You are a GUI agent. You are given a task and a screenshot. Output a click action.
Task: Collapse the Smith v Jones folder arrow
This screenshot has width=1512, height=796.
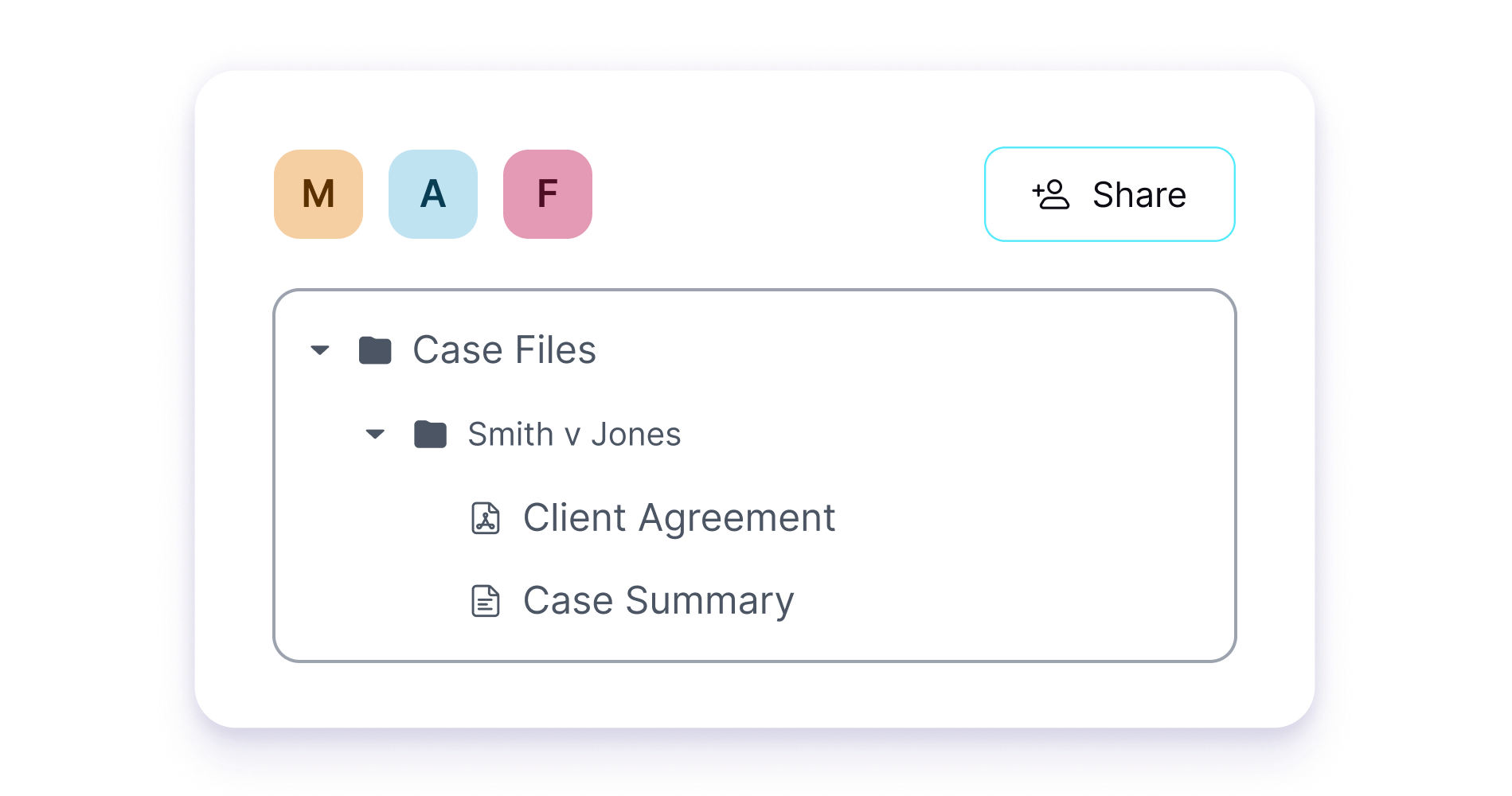[x=375, y=435]
